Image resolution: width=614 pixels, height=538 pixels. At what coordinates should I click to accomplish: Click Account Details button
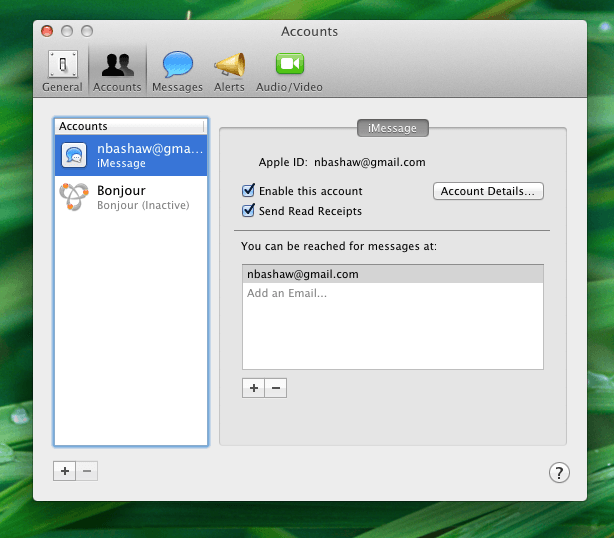[x=488, y=191]
